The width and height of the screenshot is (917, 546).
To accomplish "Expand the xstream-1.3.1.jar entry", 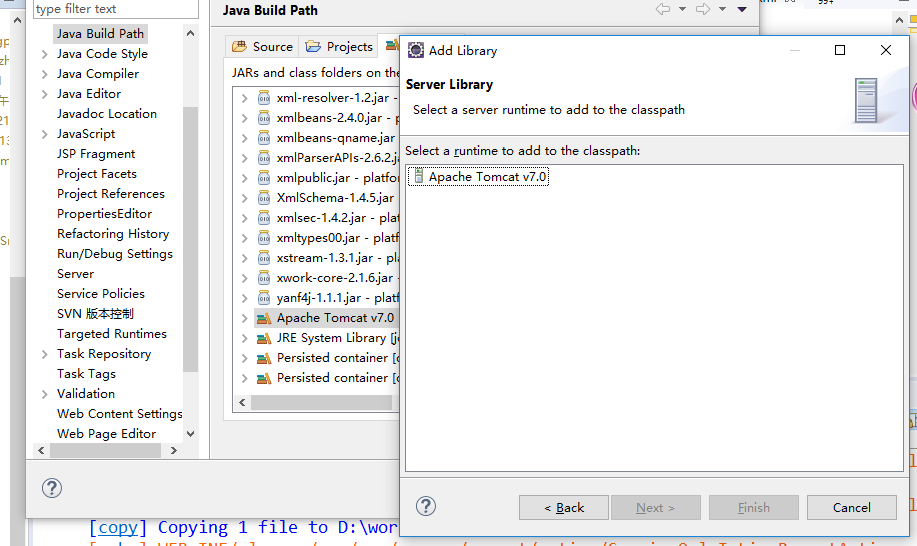I will [244, 258].
